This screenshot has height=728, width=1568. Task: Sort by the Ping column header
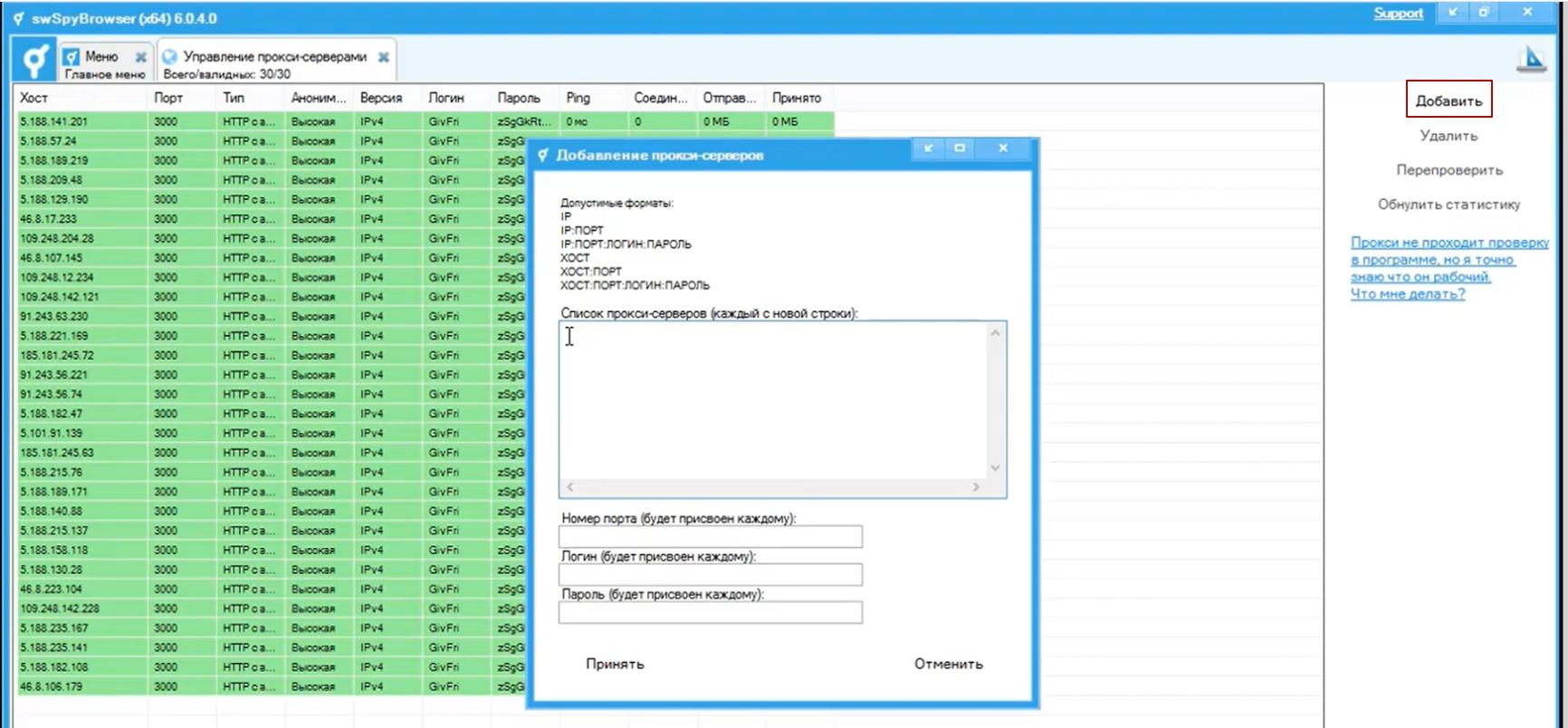593,98
